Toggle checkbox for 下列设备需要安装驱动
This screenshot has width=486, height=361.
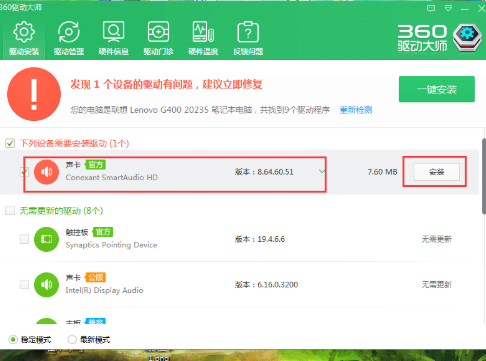pyautogui.click(x=10, y=143)
